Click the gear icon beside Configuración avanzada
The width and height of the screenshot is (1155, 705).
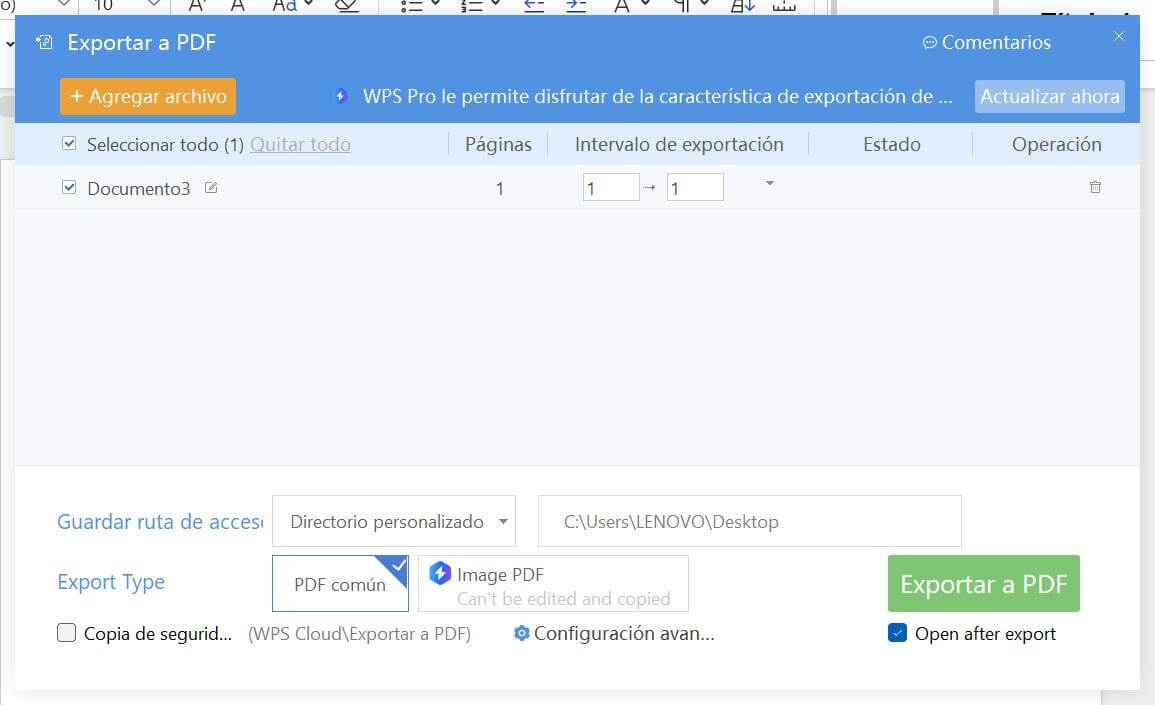(521, 633)
